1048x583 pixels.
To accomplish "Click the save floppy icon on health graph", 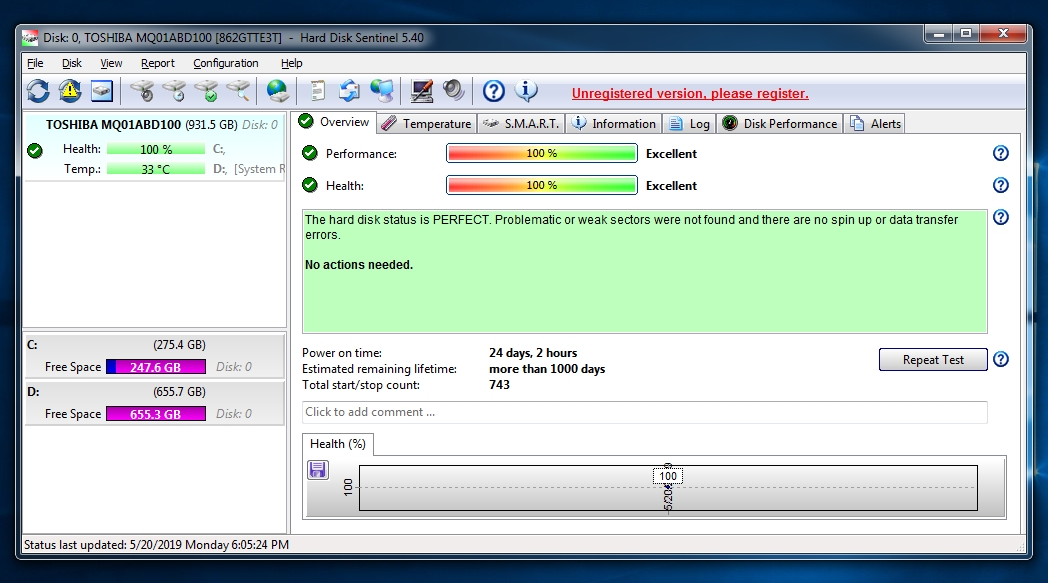I will click(317, 470).
